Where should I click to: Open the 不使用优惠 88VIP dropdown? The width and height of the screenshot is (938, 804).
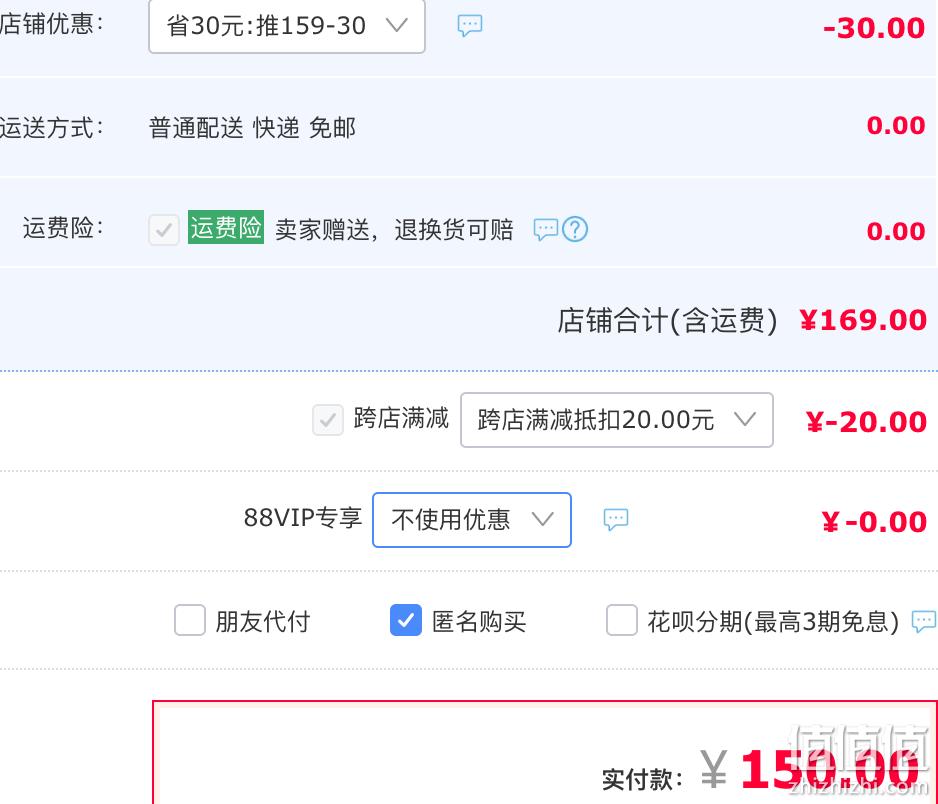click(x=471, y=519)
